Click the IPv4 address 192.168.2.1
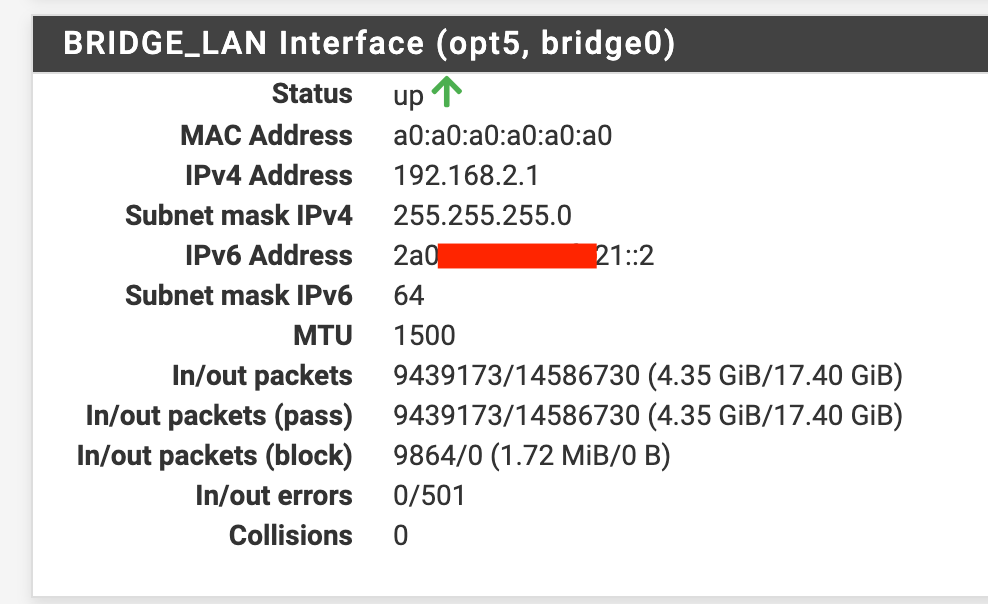Viewport: 988px width, 604px height. point(466,176)
